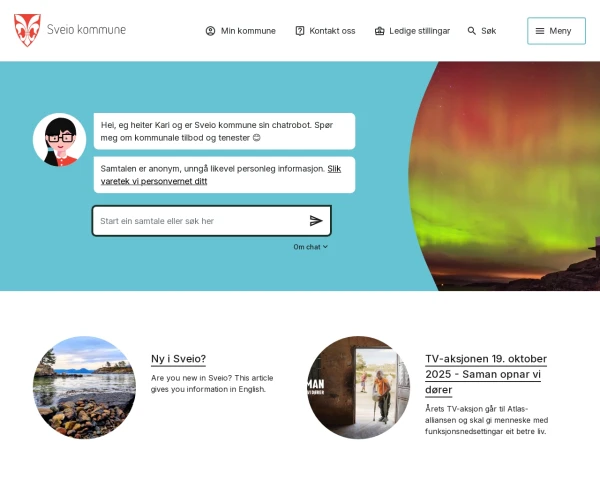Click the Sveio kommune coat of arms logo
Image resolution: width=600 pixels, height=480 pixels.
click(27, 30)
